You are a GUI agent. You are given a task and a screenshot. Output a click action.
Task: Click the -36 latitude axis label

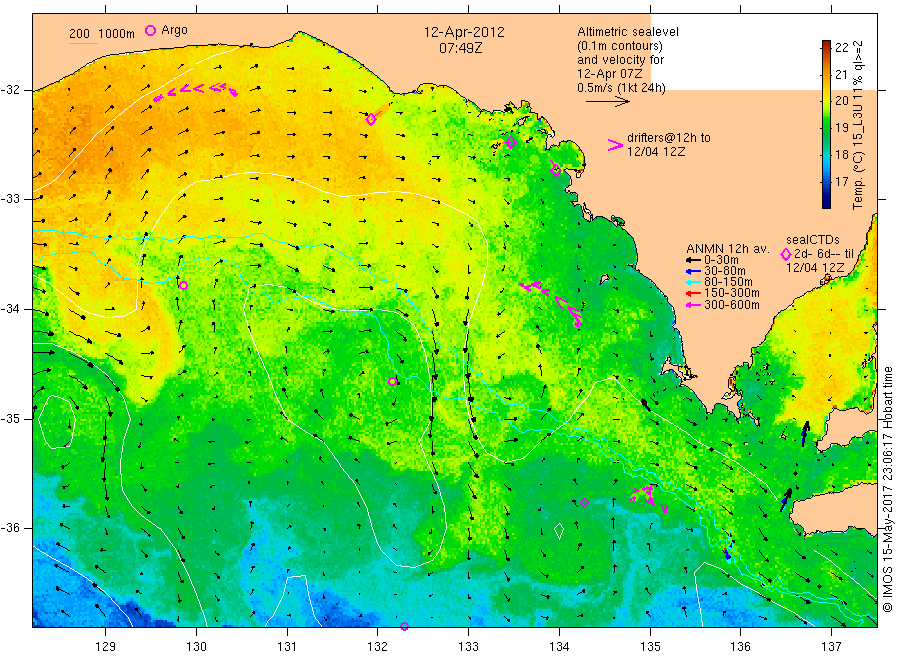pyautogui.click(x=10, y=527)
